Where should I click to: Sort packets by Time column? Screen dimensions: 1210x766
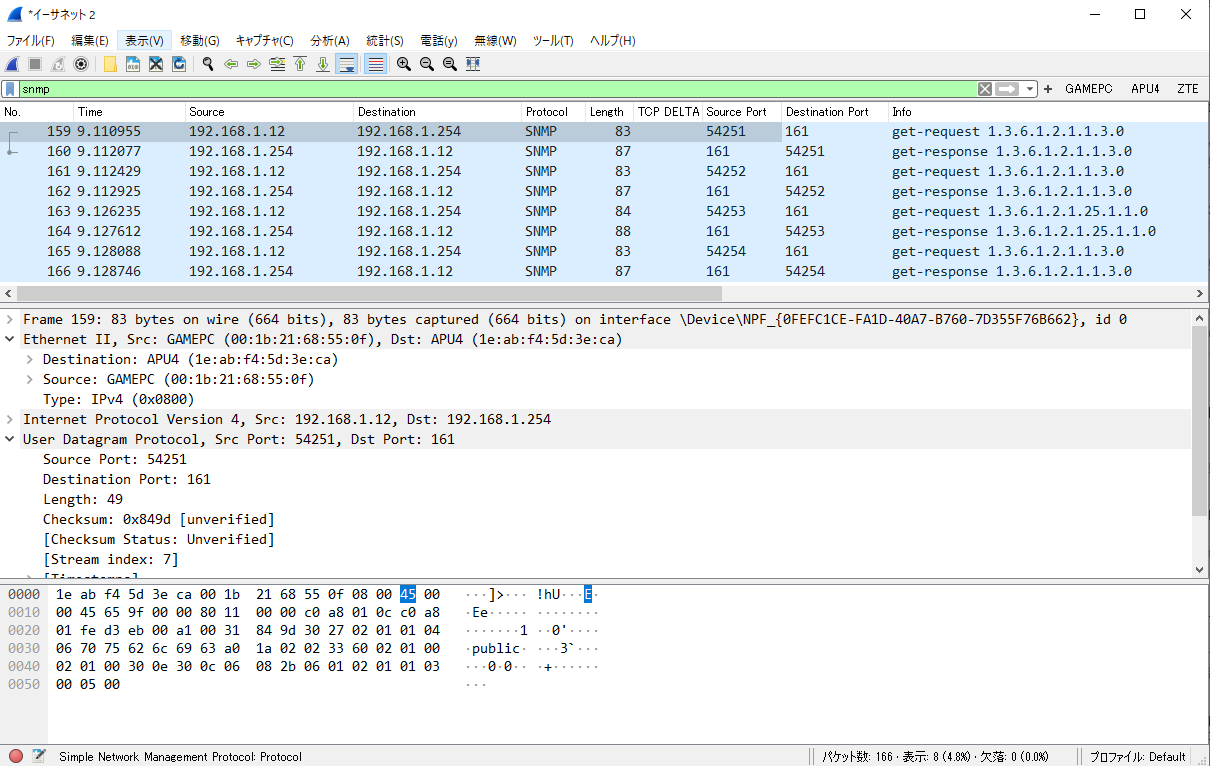[130, 112]
